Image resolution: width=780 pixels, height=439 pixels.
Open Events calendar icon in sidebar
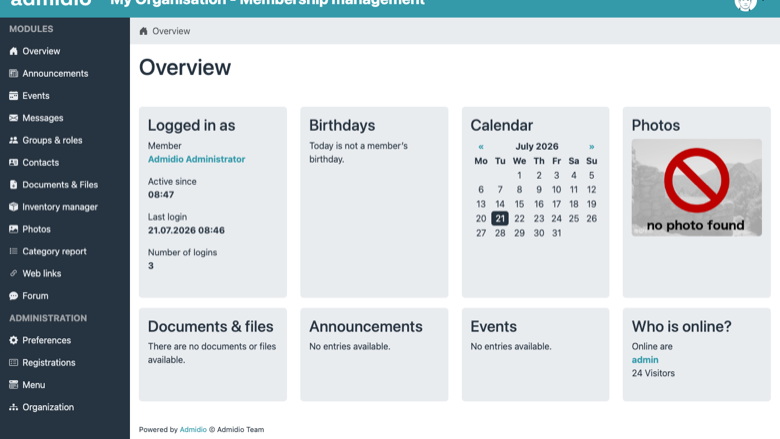[13, 95]
